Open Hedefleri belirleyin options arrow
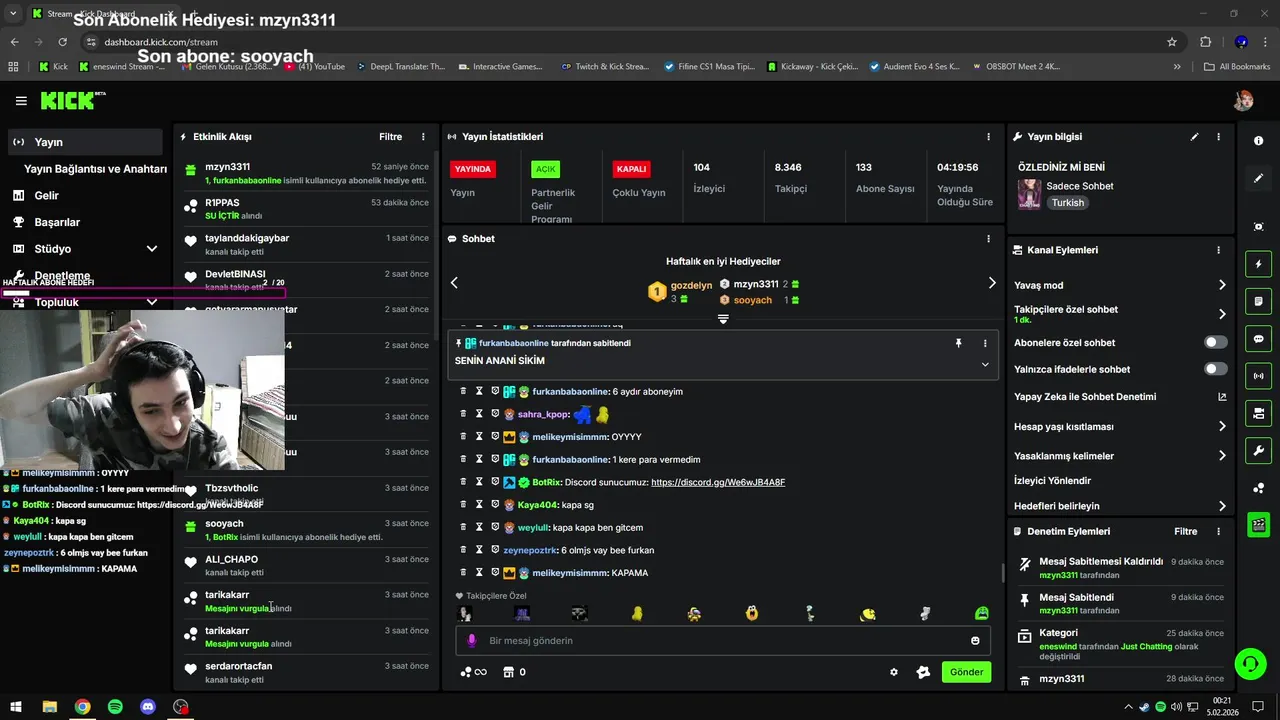 pos(1222,506)
